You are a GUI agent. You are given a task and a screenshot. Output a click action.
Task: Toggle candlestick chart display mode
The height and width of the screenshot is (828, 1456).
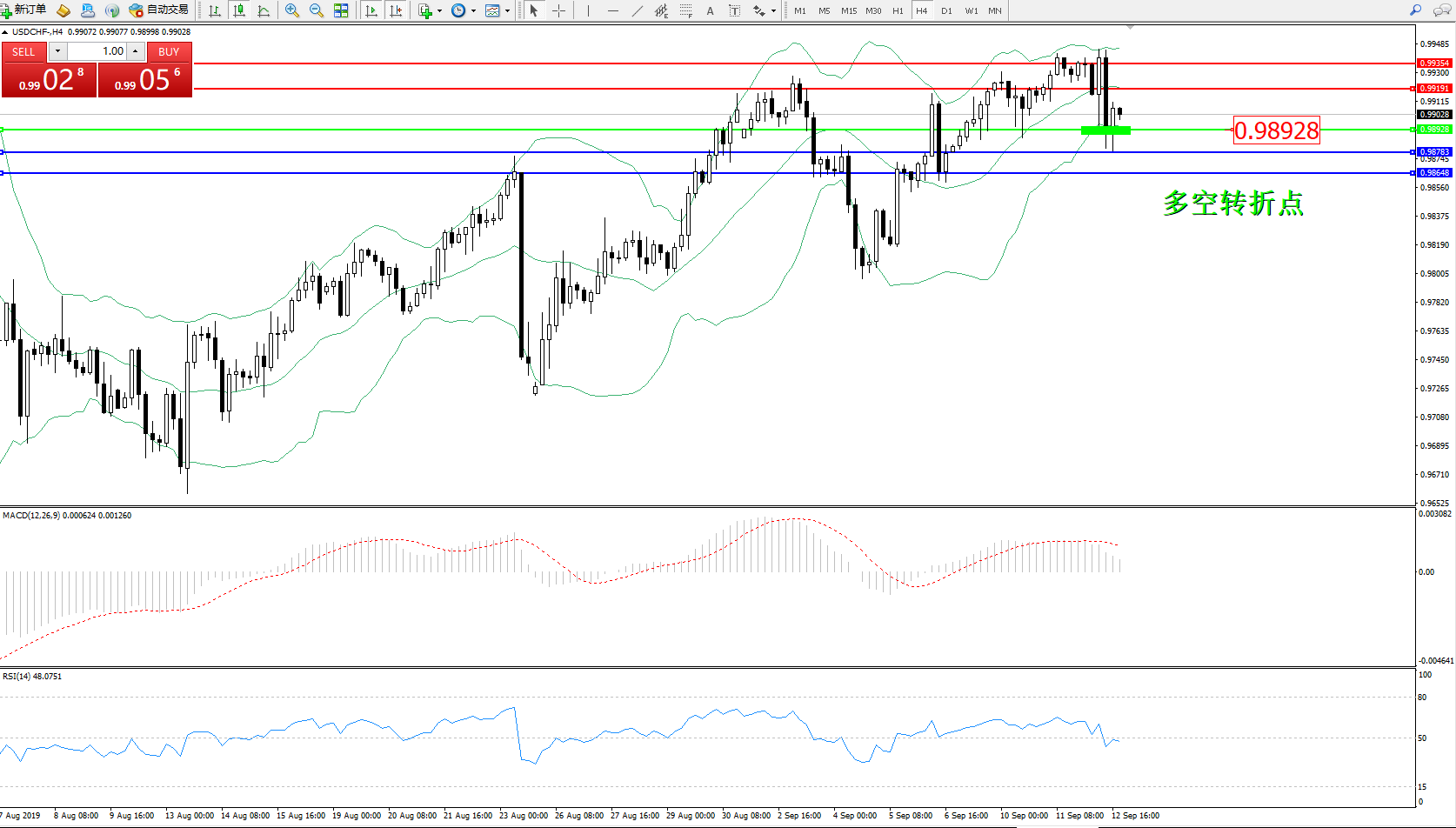(239, 10)
